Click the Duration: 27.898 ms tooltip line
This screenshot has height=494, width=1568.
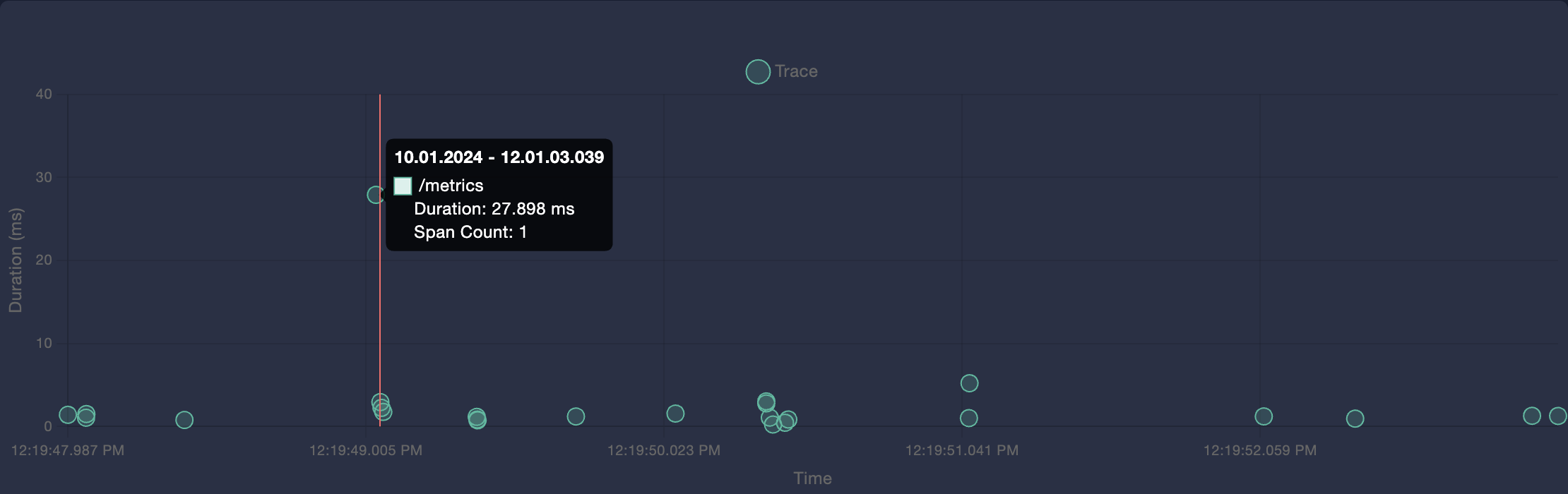[x=494, y=209]
